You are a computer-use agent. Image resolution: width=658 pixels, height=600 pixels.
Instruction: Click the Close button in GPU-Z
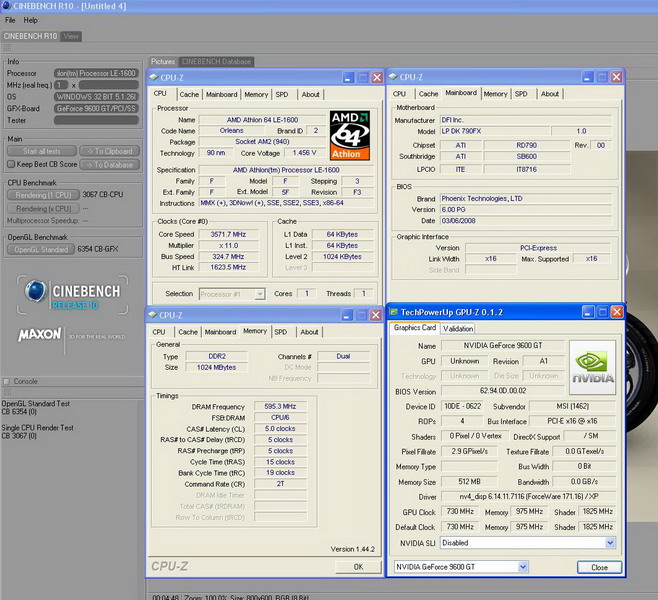click(599, 567)
